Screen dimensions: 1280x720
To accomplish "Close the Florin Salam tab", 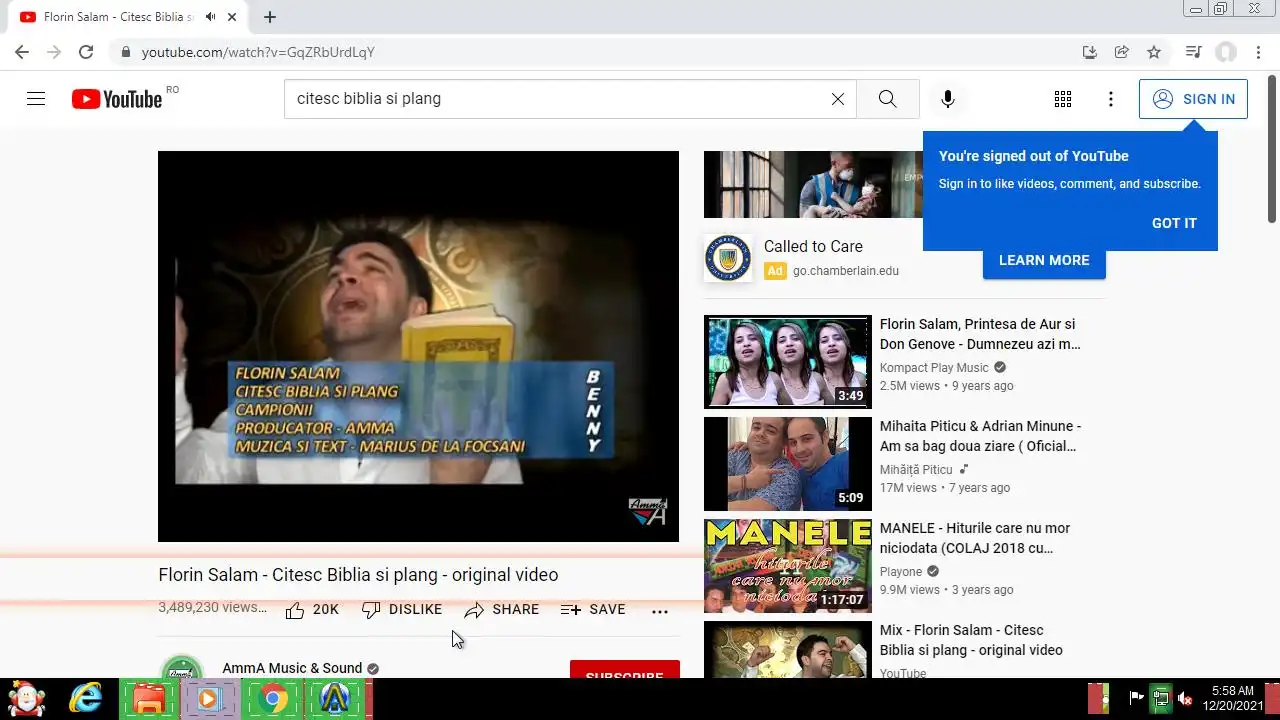I will click(x=233, y=17).
